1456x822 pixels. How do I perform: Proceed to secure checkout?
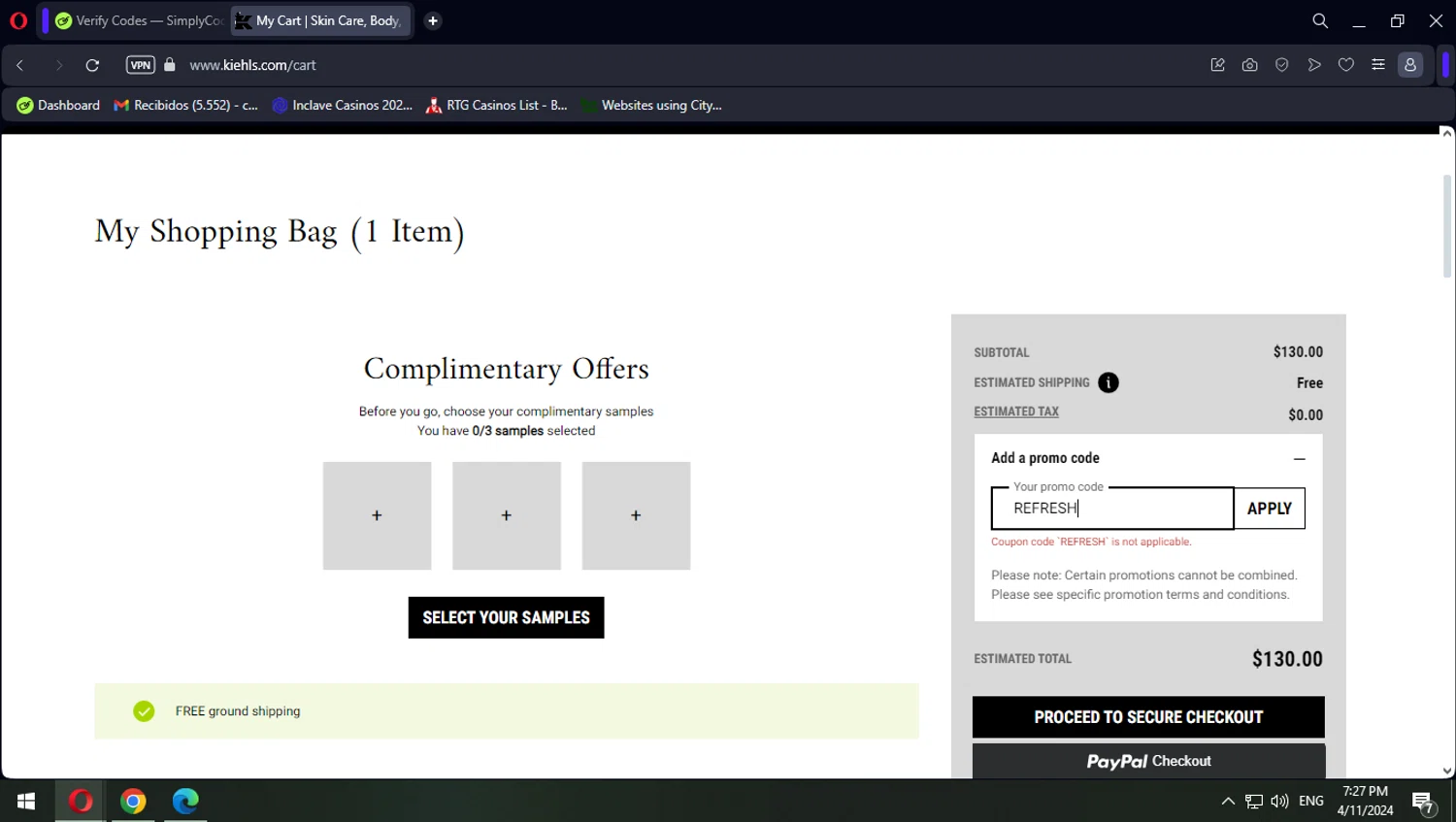1148,717
